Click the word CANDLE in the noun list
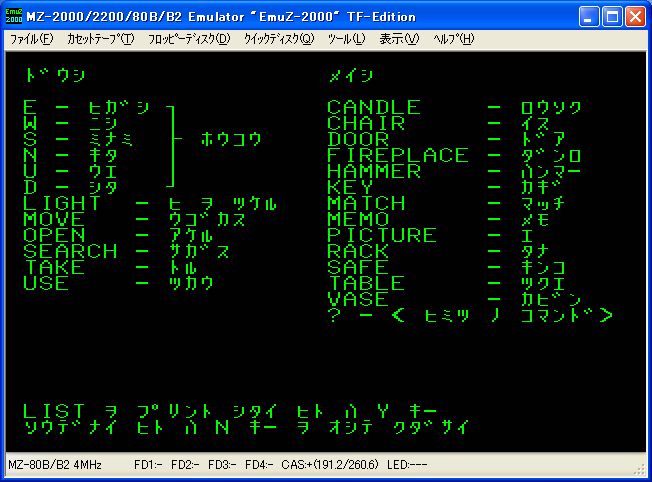Screen dimensions: 652x482 pos(373,107)
